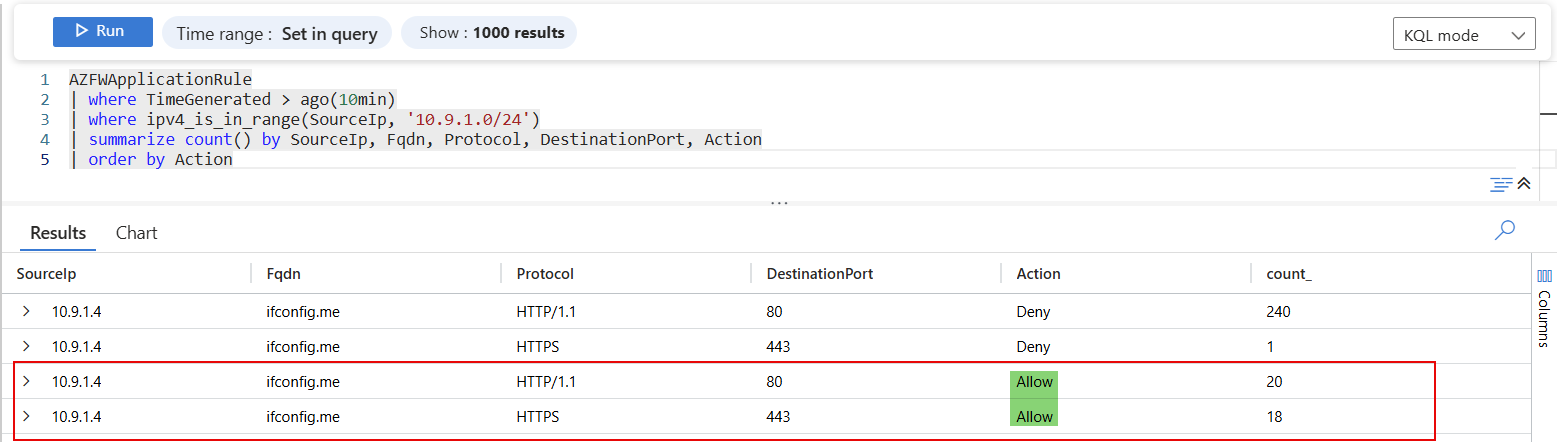The width and height of the screenshot is (1567, 442).
Task: Click line 1 of the query editor
Action: [x=160, y=79]
